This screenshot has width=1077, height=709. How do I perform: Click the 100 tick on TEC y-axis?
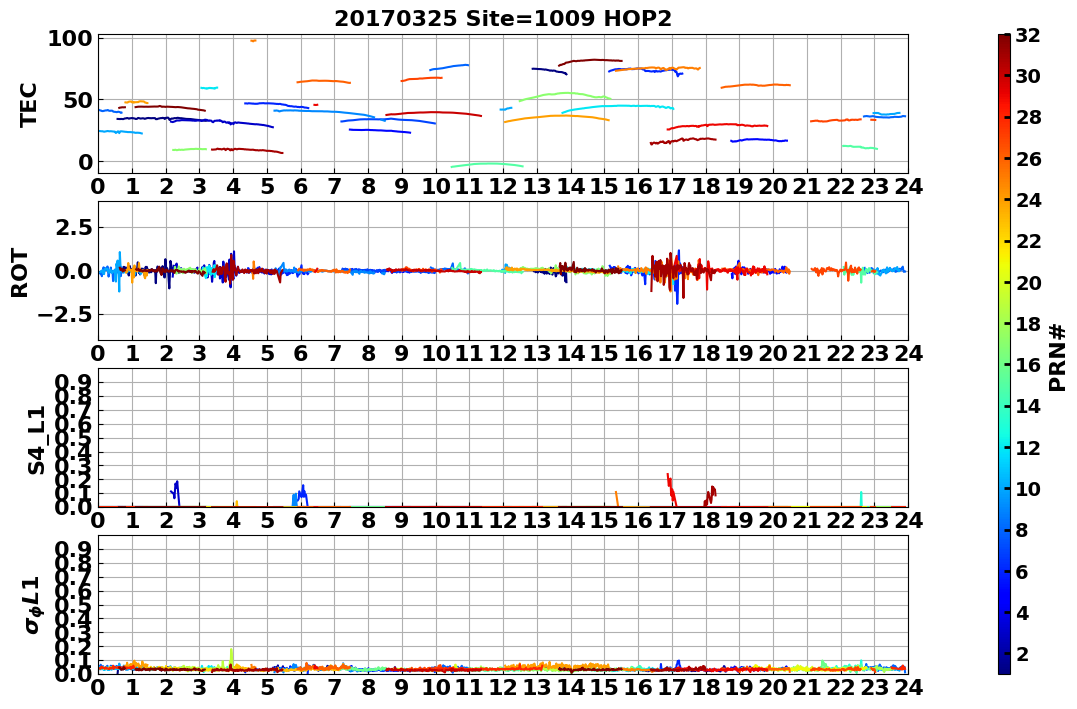click(x=70, y=38)
